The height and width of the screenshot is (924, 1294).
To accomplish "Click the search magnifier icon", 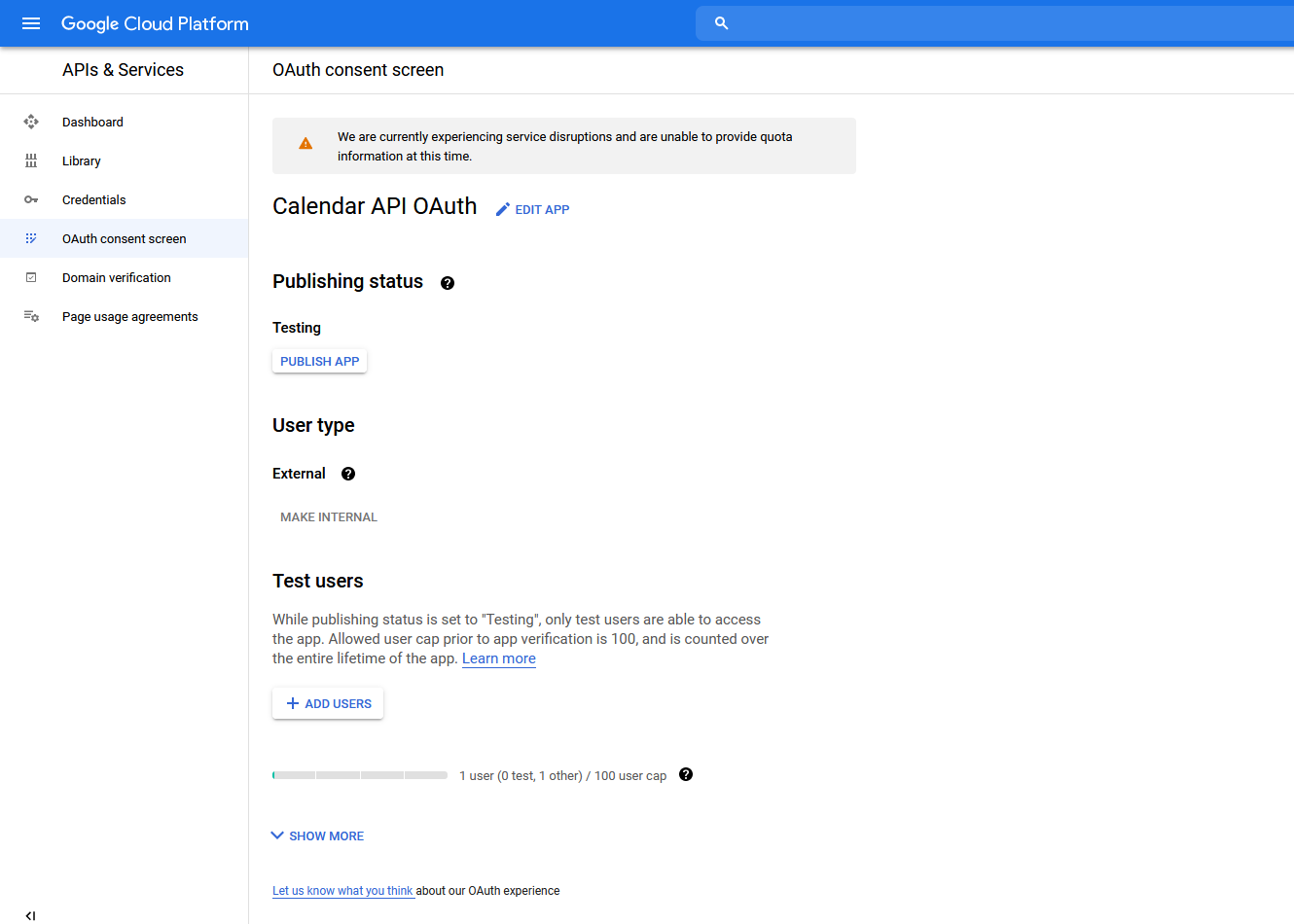I will coord(721,23).
